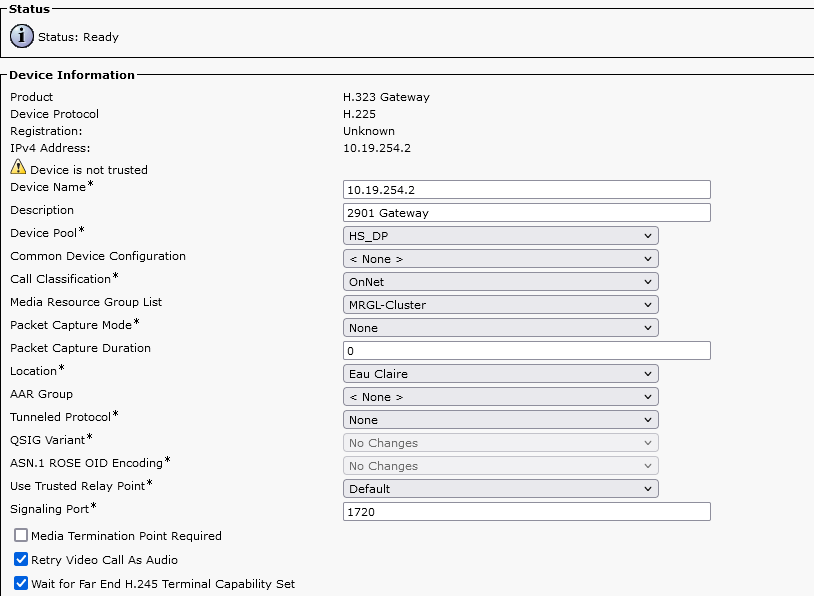Click the device not trusted warning icon

(x=18, y=168)
